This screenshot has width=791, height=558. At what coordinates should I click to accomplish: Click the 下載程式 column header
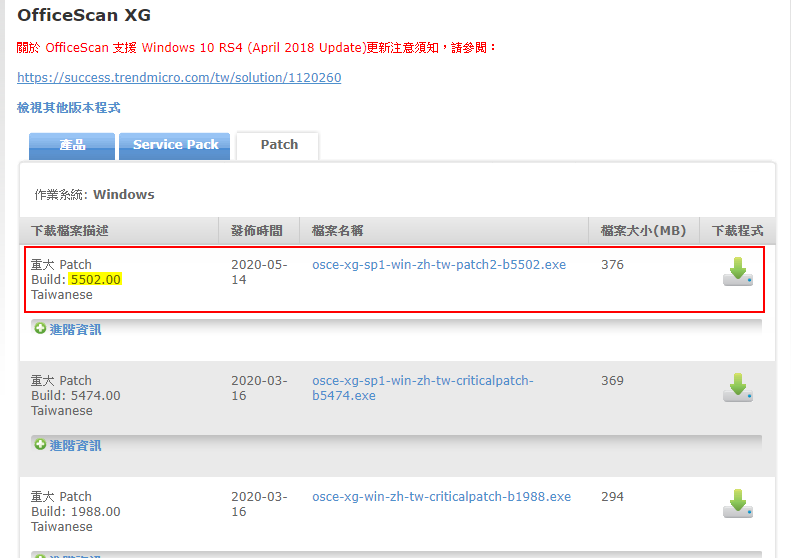coord(738,231)
